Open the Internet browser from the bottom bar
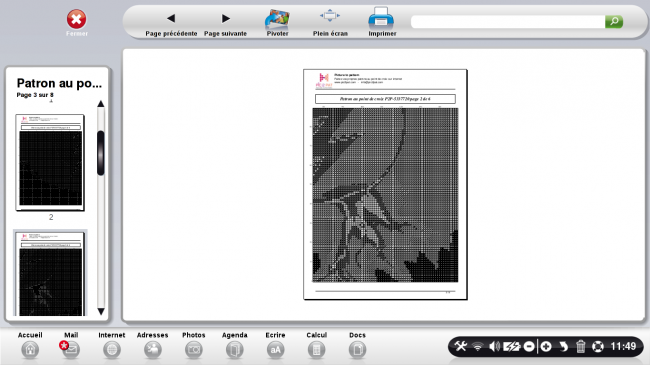The width and height of the screenshot is (650, 365). [112, 345]
